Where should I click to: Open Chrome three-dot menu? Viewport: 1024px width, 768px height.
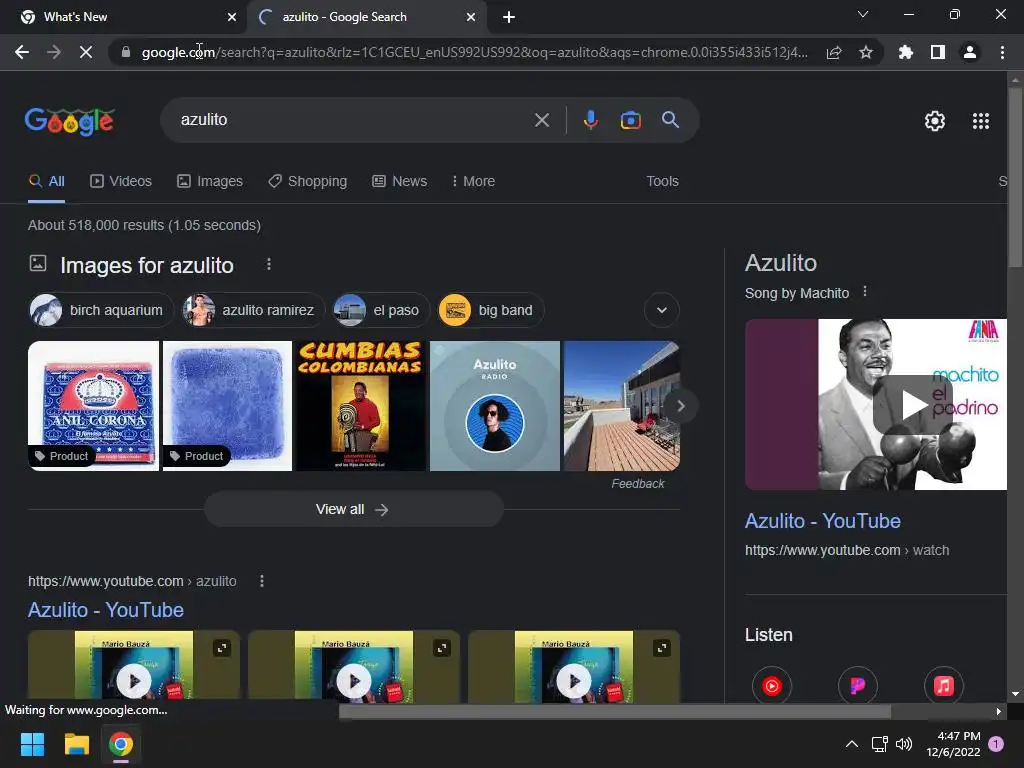pyautogui.click(x=1002, y=52)
